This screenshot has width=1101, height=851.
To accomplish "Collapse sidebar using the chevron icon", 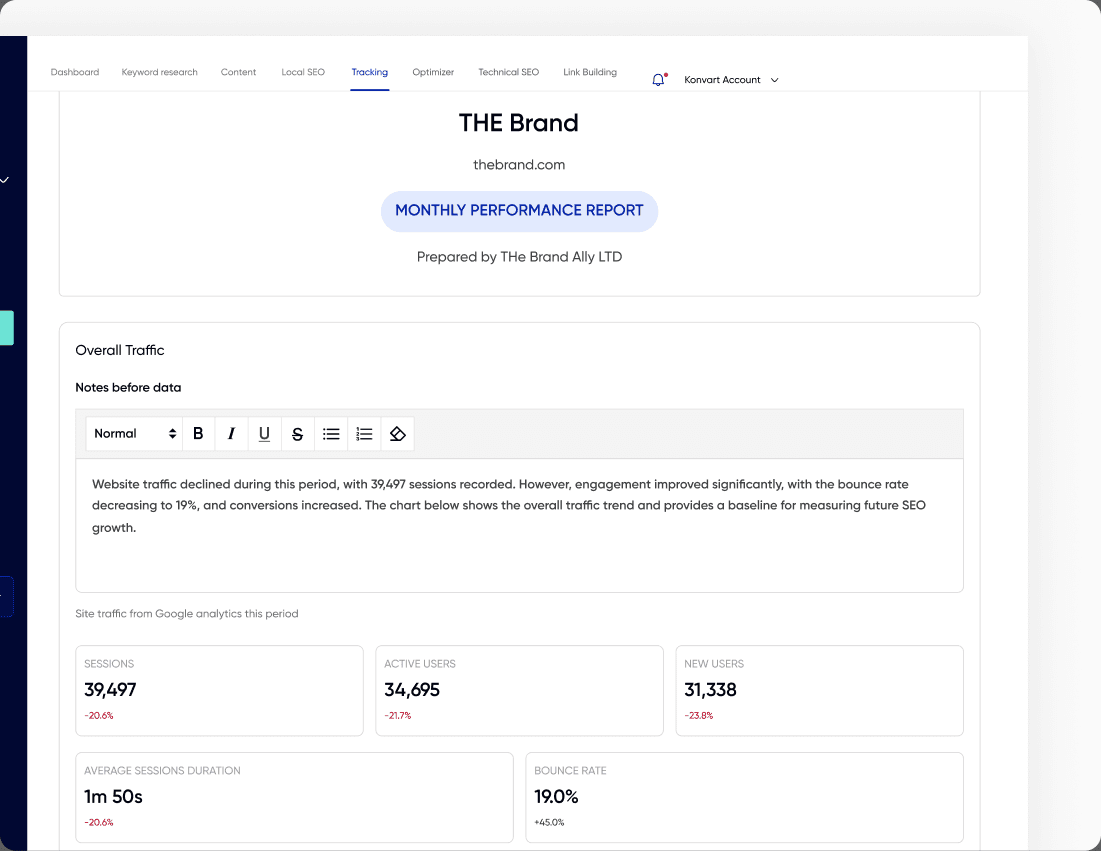I will (5, 180).
